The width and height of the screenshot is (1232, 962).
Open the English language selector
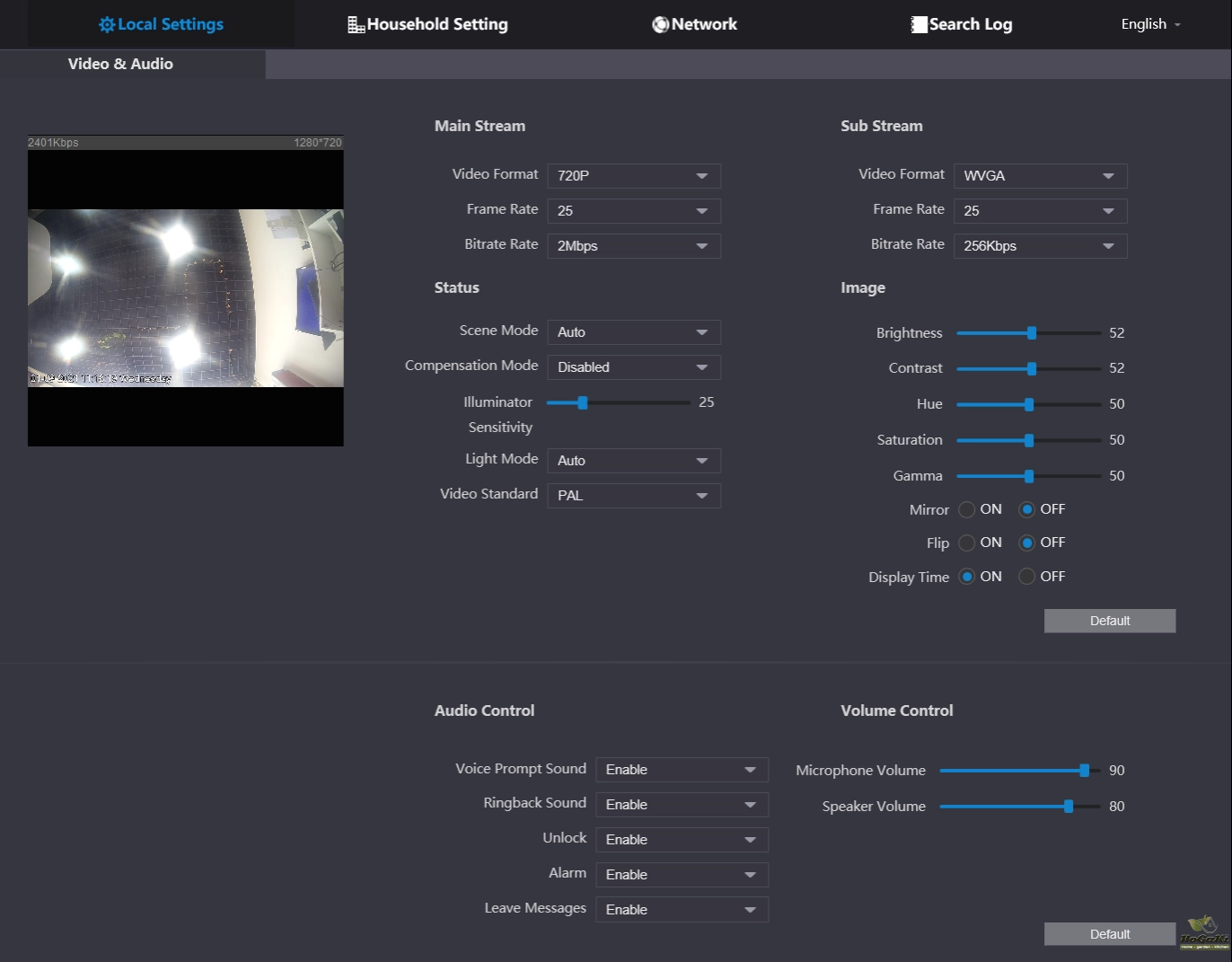(1150, 24)
